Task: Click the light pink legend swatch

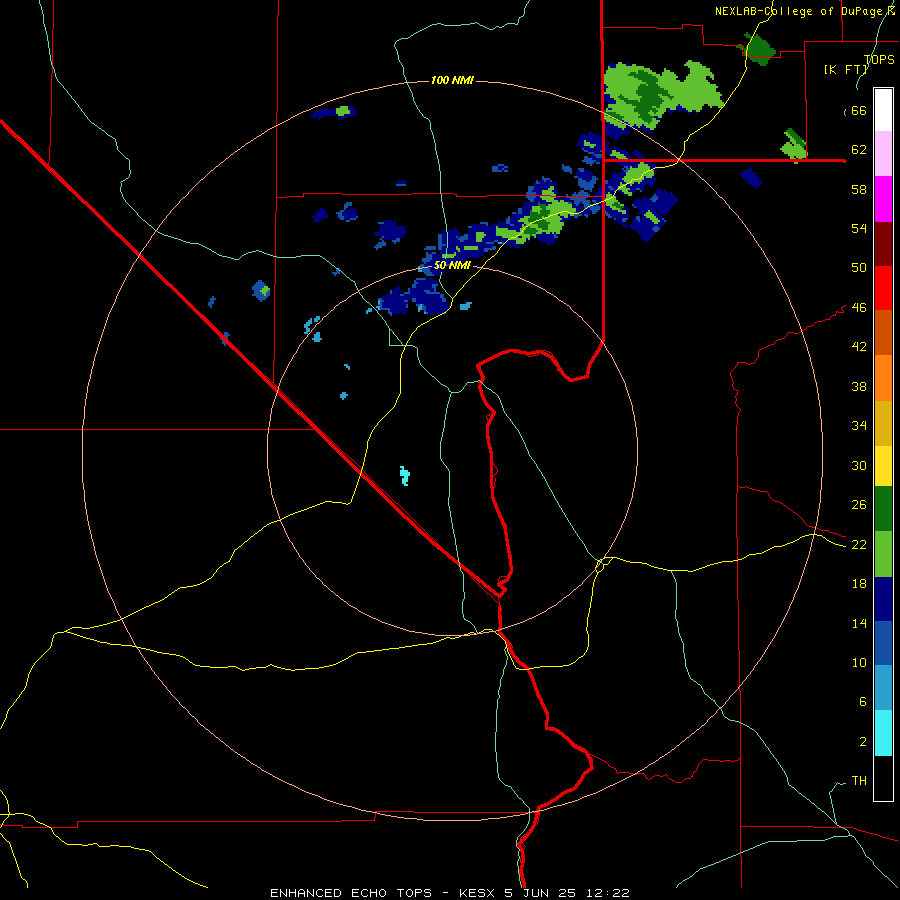Action: [883, 154]
